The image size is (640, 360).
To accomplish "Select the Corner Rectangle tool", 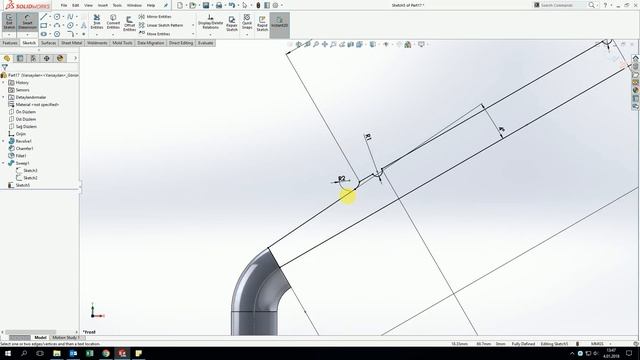I will click(x=44, y=25).
